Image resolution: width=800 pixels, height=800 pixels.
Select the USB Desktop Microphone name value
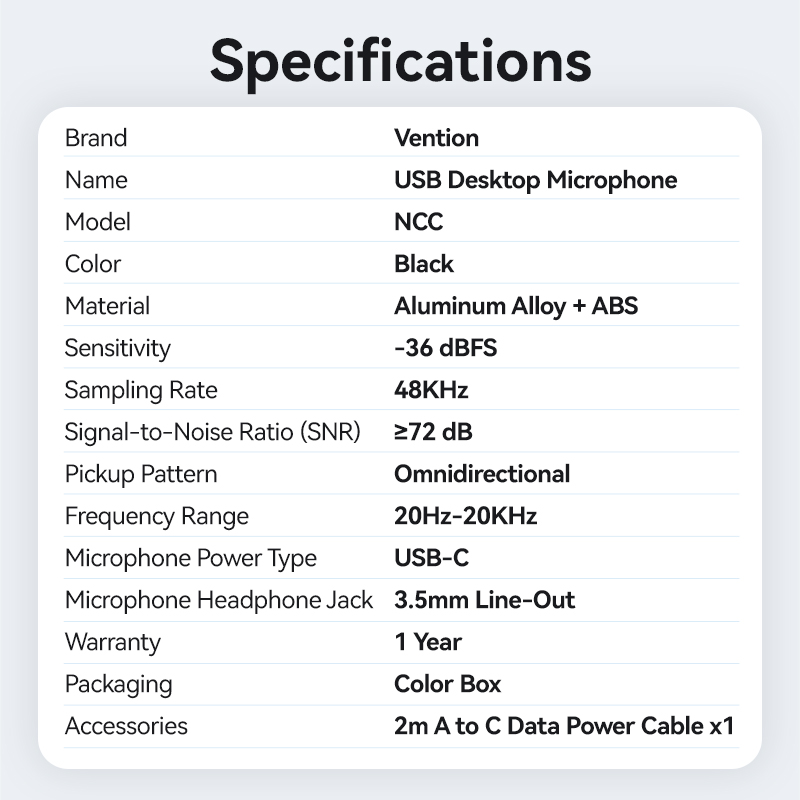535,180
